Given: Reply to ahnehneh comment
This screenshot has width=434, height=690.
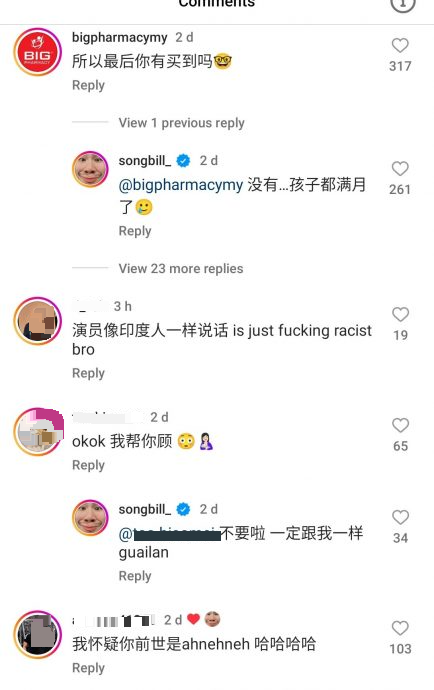Looking at the screenshot, I should point(88,668).
